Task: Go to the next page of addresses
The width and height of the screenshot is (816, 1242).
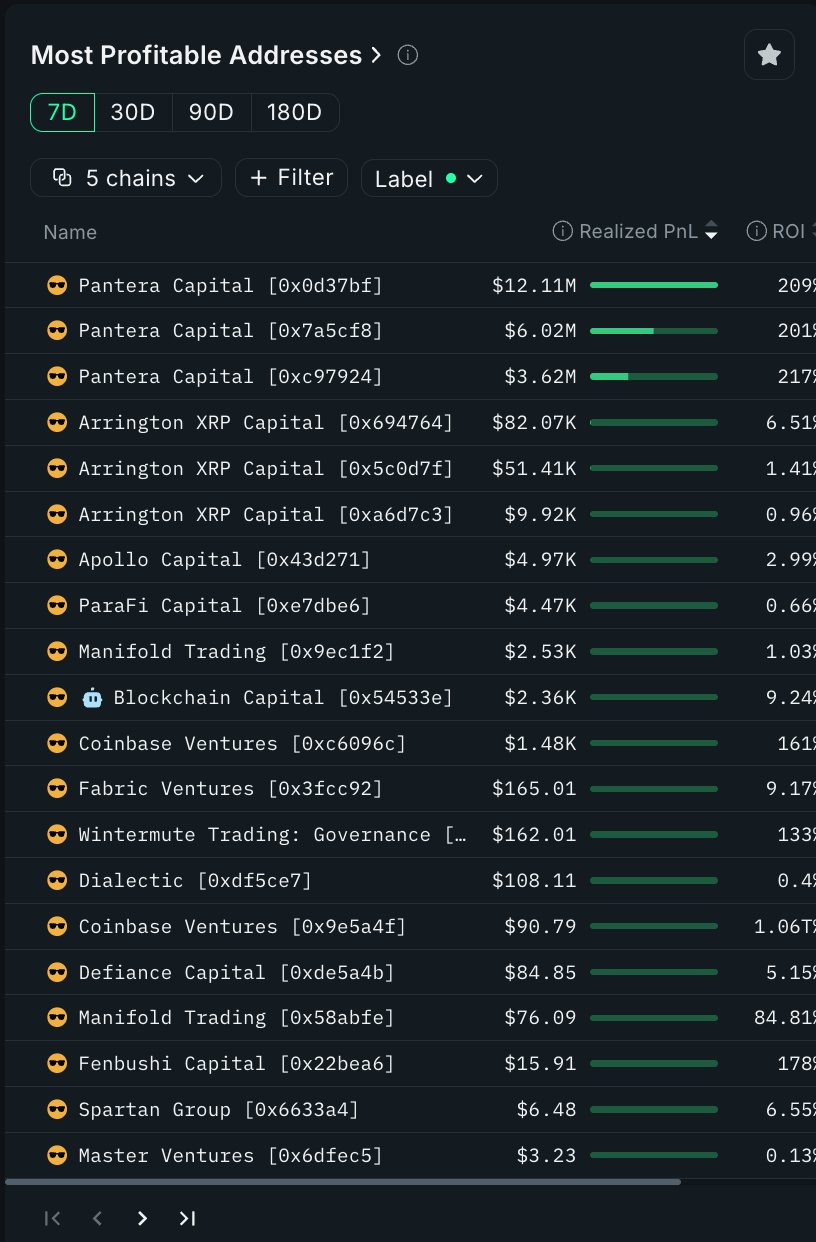Action: pos(142,1218)
